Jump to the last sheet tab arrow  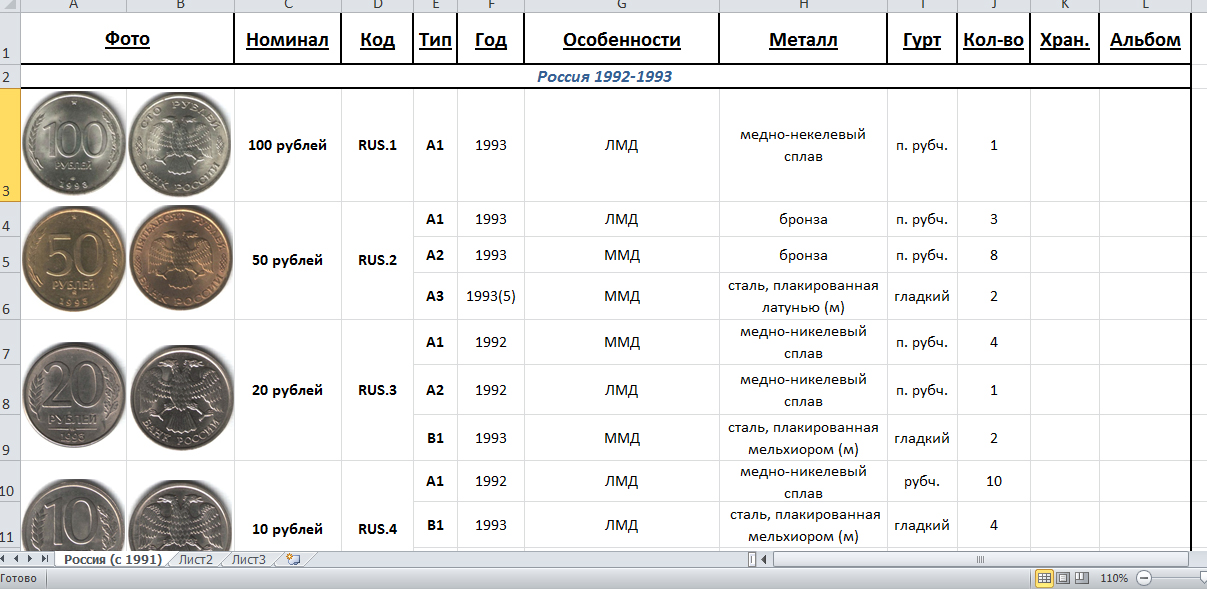[x=45, y=559]
